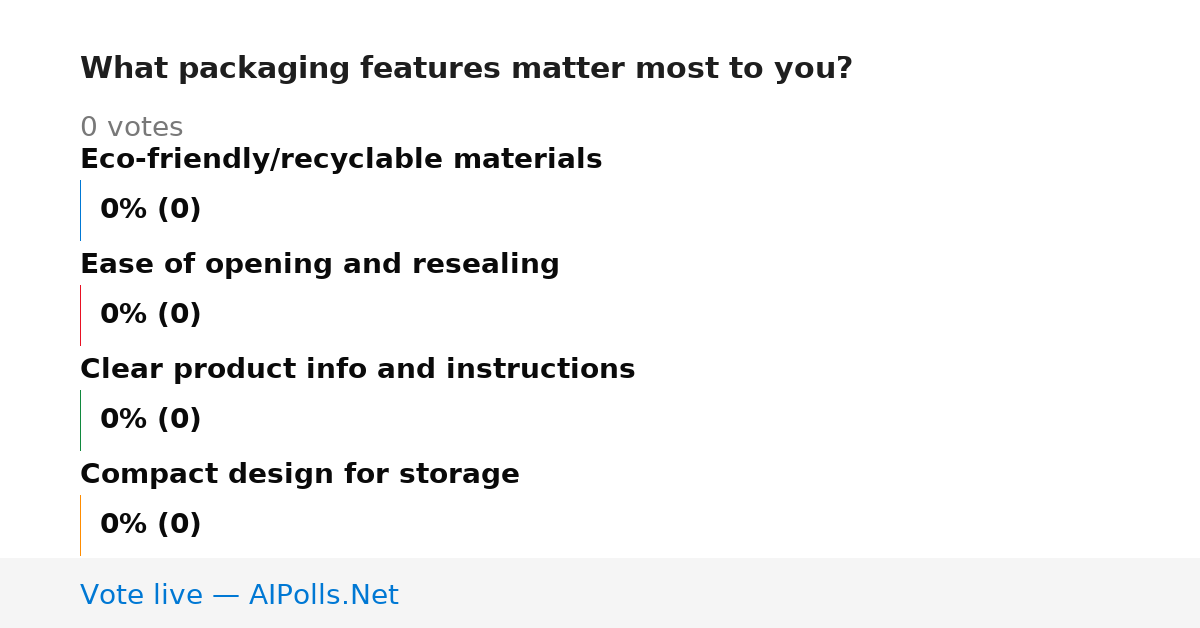
Task: Open the Vote live — AIPolls.Net link
Action: (x=239, y=595)
